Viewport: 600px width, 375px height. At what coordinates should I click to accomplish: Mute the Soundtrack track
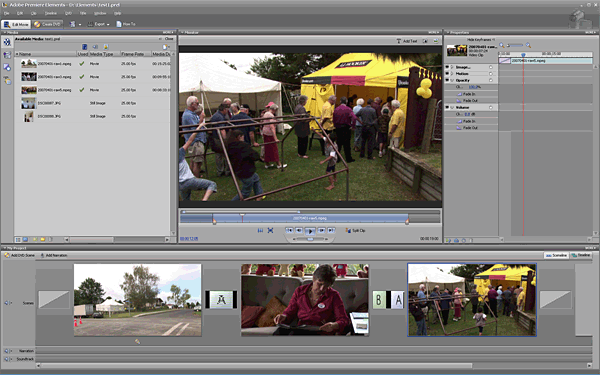(6, 359)
